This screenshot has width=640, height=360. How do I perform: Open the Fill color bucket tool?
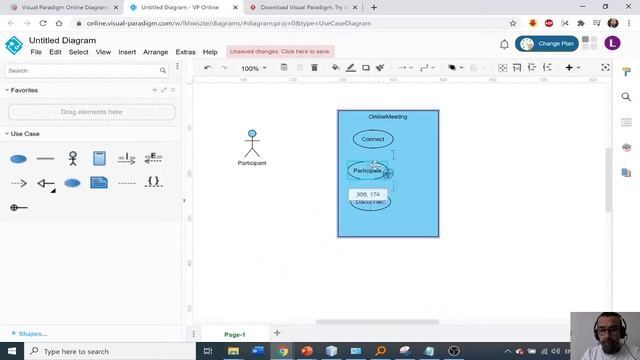pos(335,68)
